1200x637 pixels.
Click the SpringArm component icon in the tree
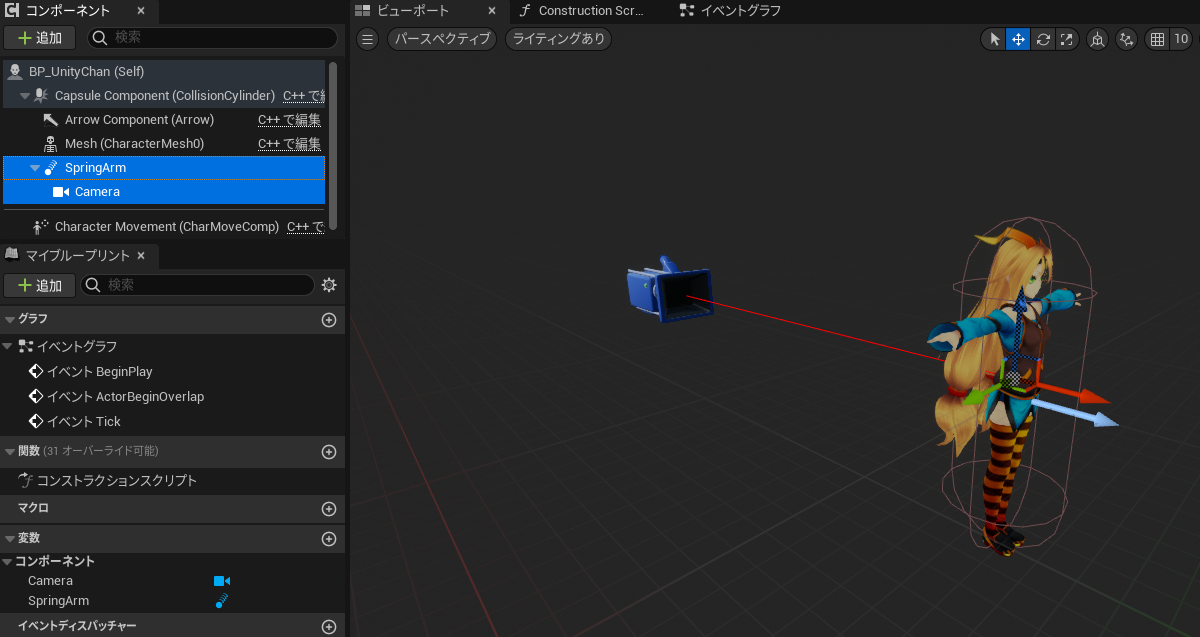51,168
